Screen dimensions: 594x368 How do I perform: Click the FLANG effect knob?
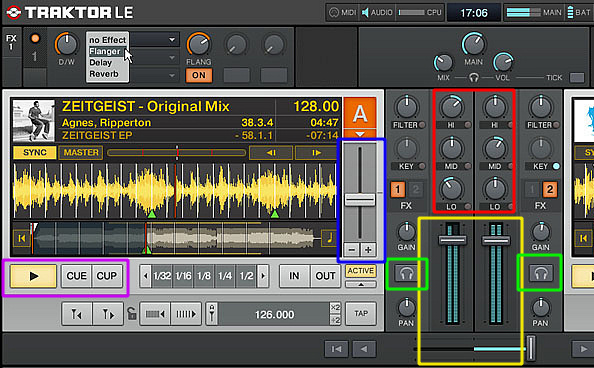[199, 44]
